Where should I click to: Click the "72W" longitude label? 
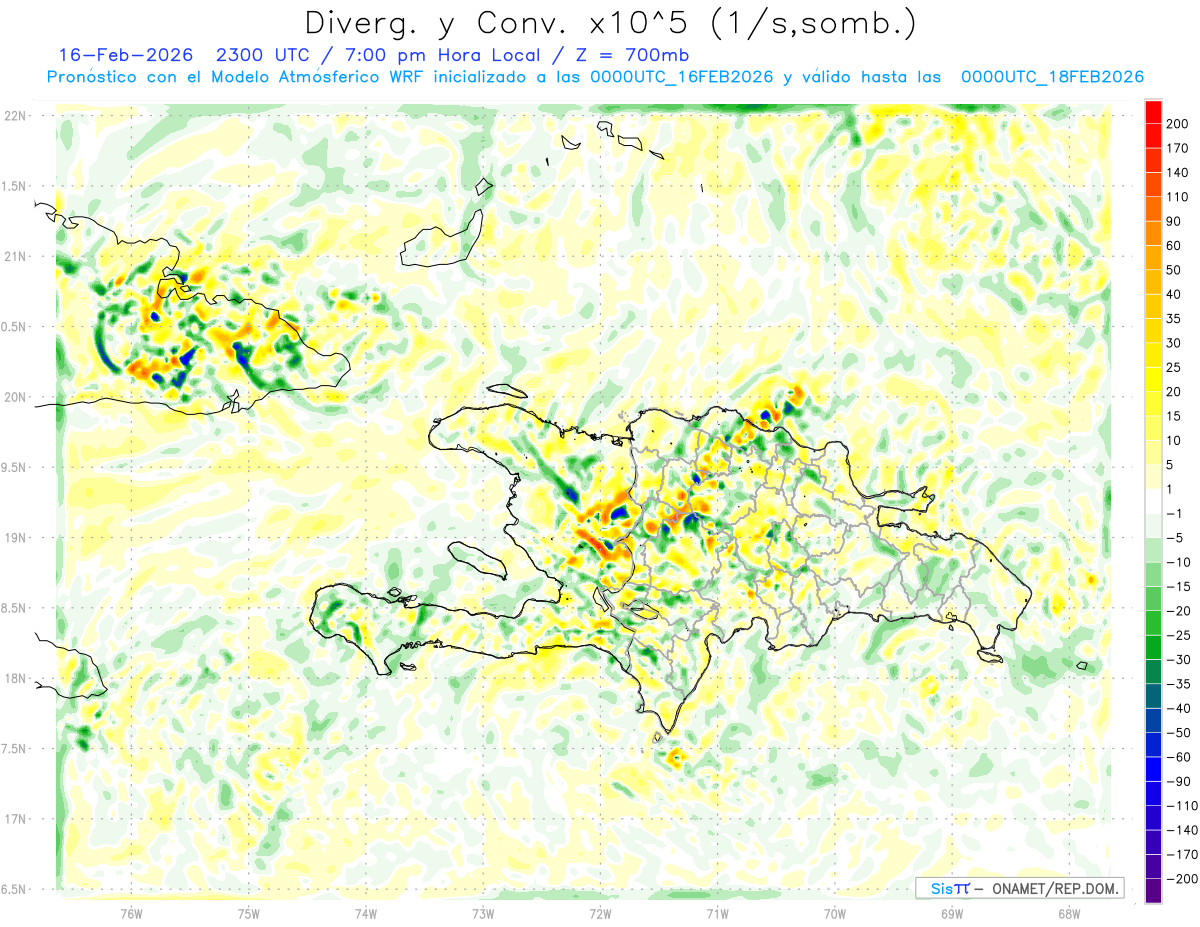pos(600,913)
